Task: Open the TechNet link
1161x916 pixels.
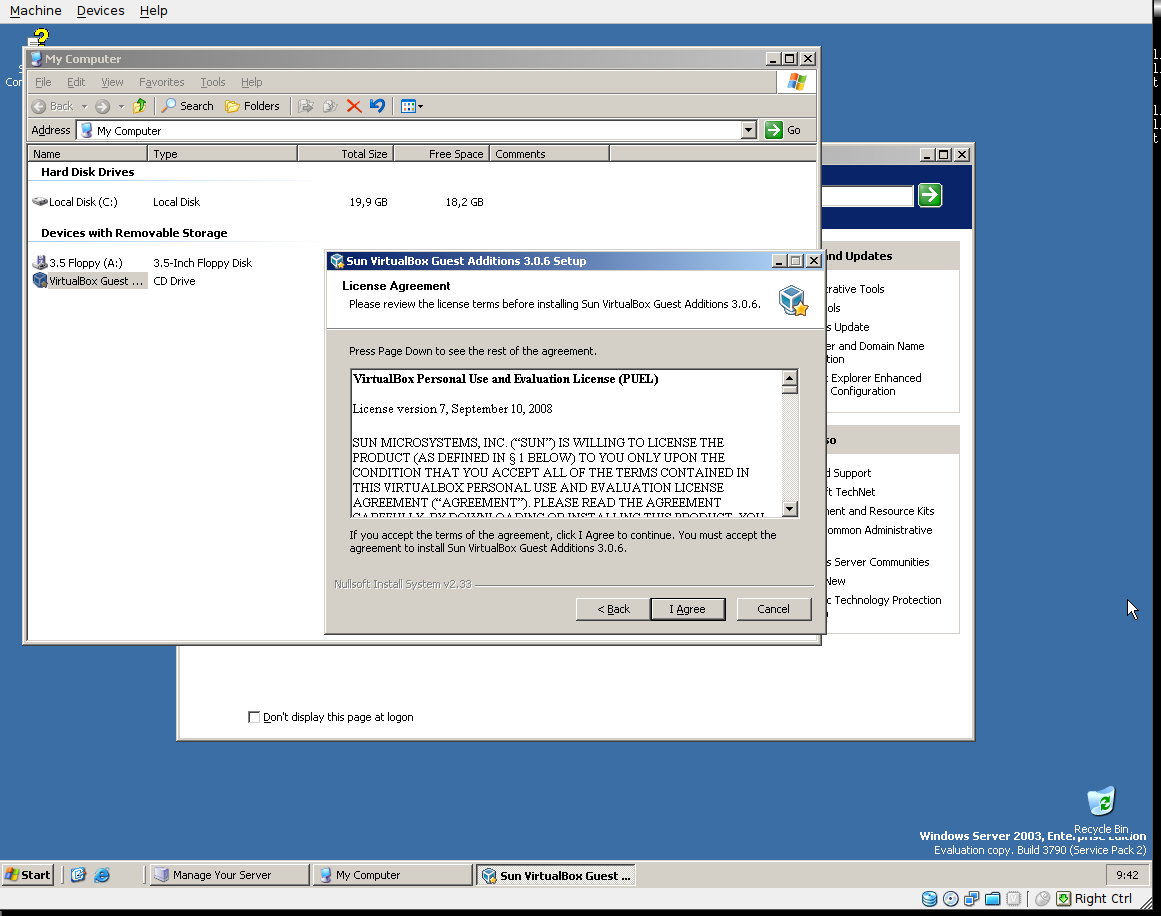Action: click(x=851, y=492)
